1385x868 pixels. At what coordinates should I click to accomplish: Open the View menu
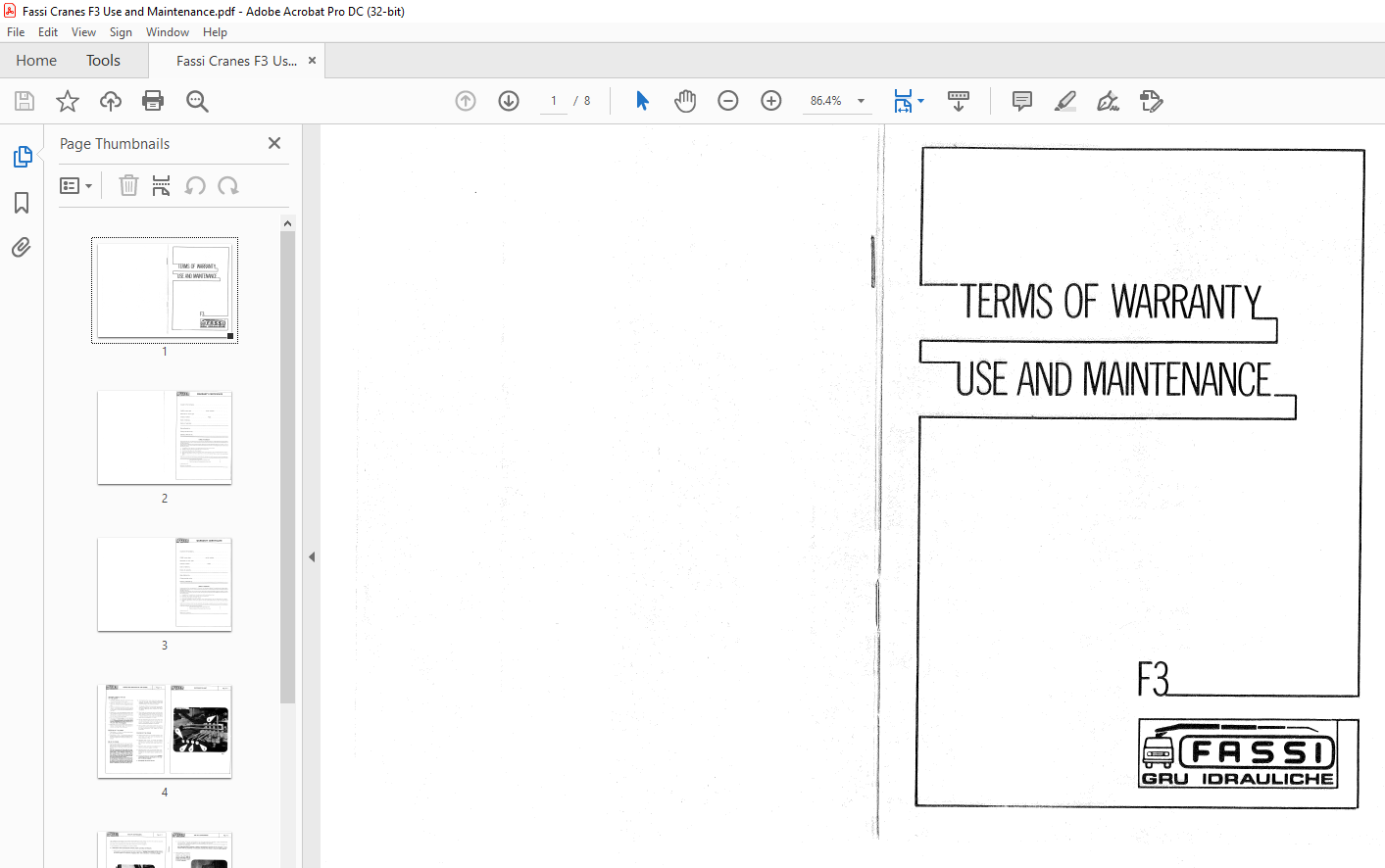83,32
